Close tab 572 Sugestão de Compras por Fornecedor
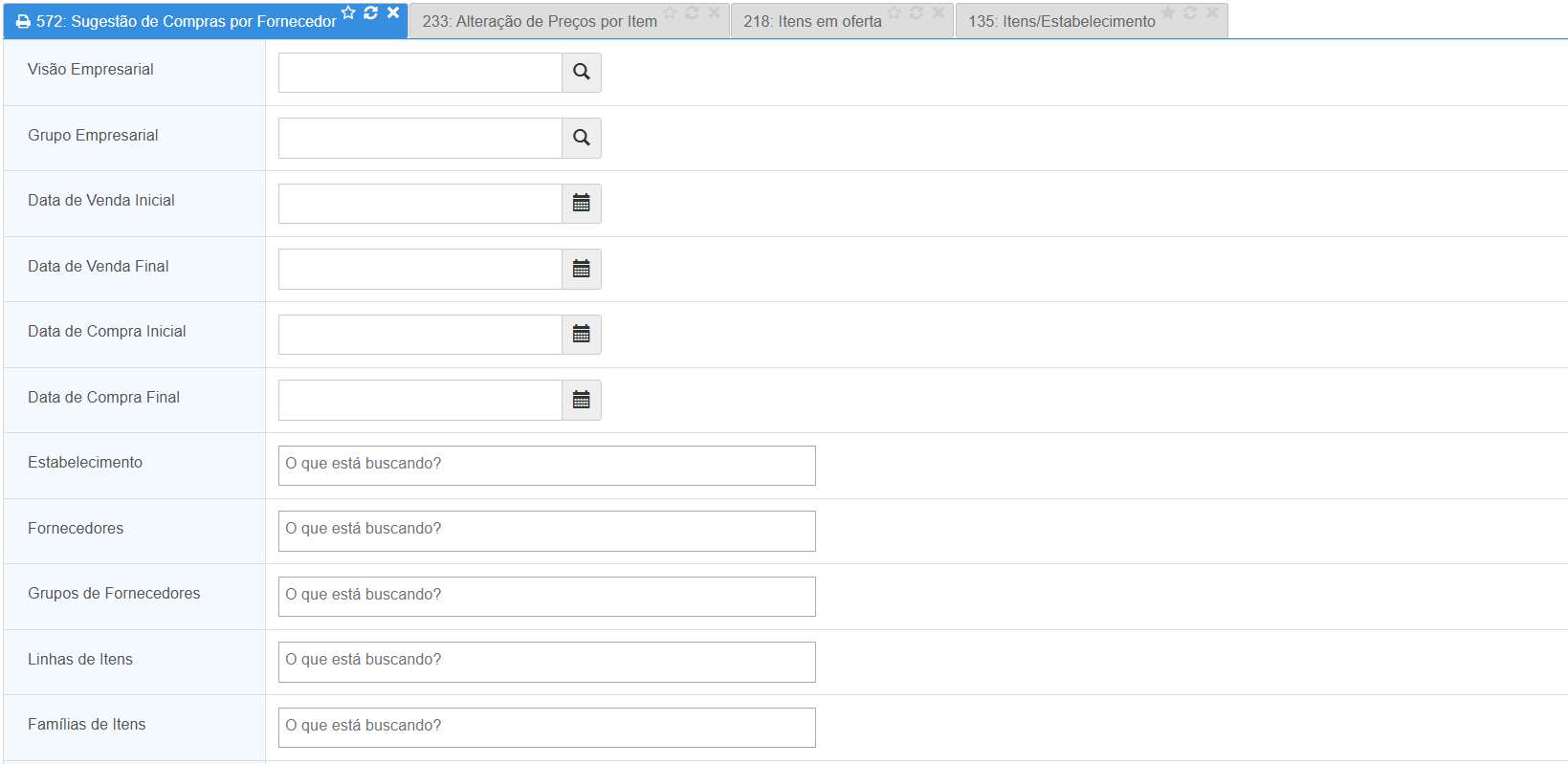This screenshot has height=764, width=1568. pos(393,12)
